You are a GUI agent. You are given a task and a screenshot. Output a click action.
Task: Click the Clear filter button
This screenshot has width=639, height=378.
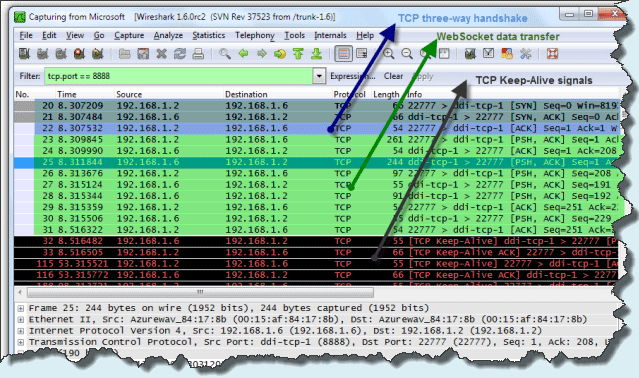click(393, 76)
